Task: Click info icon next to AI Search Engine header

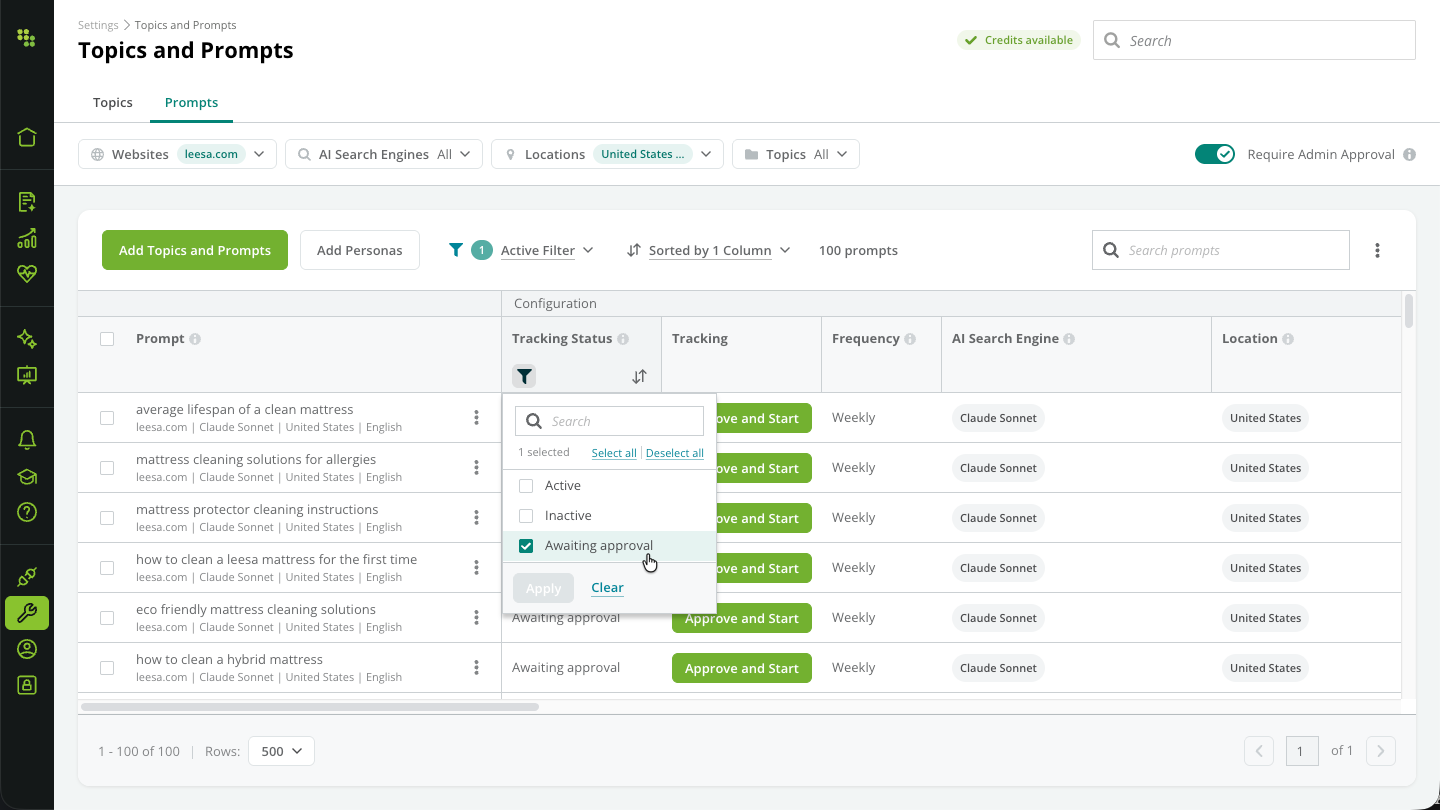Action: click(x=1069, y=339)
